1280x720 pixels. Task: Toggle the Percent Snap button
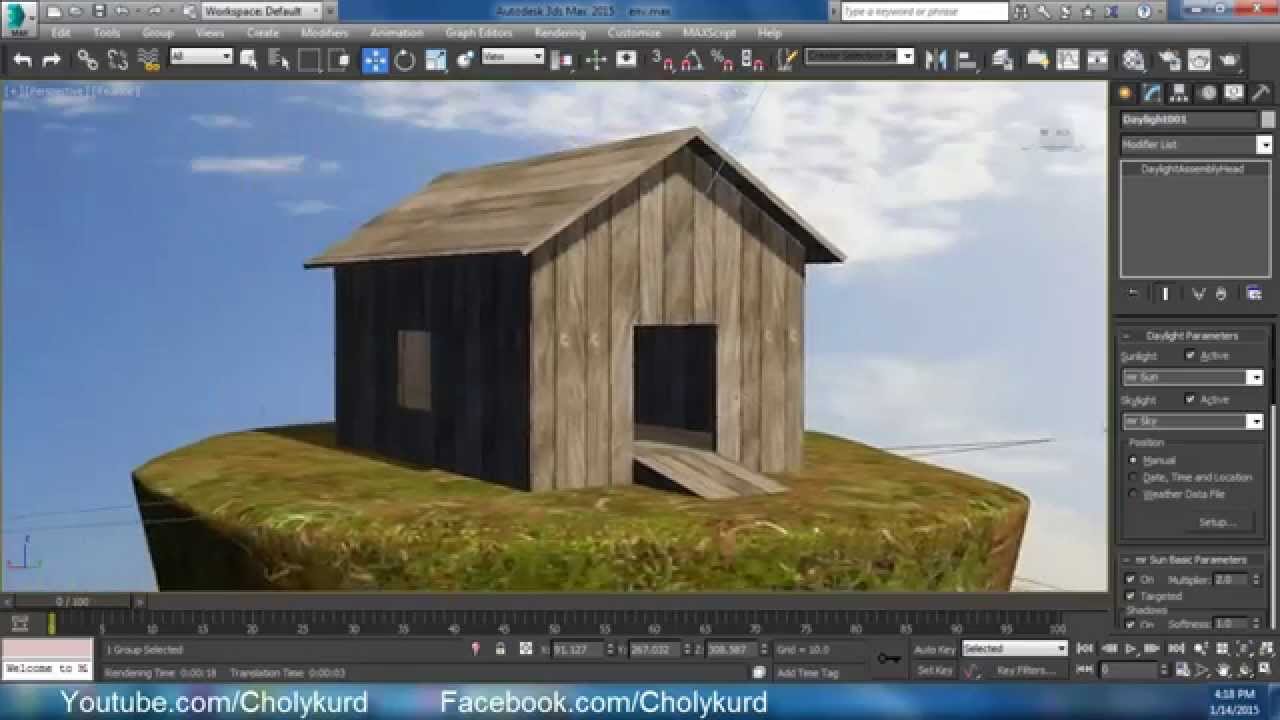(x=721, y=60)
